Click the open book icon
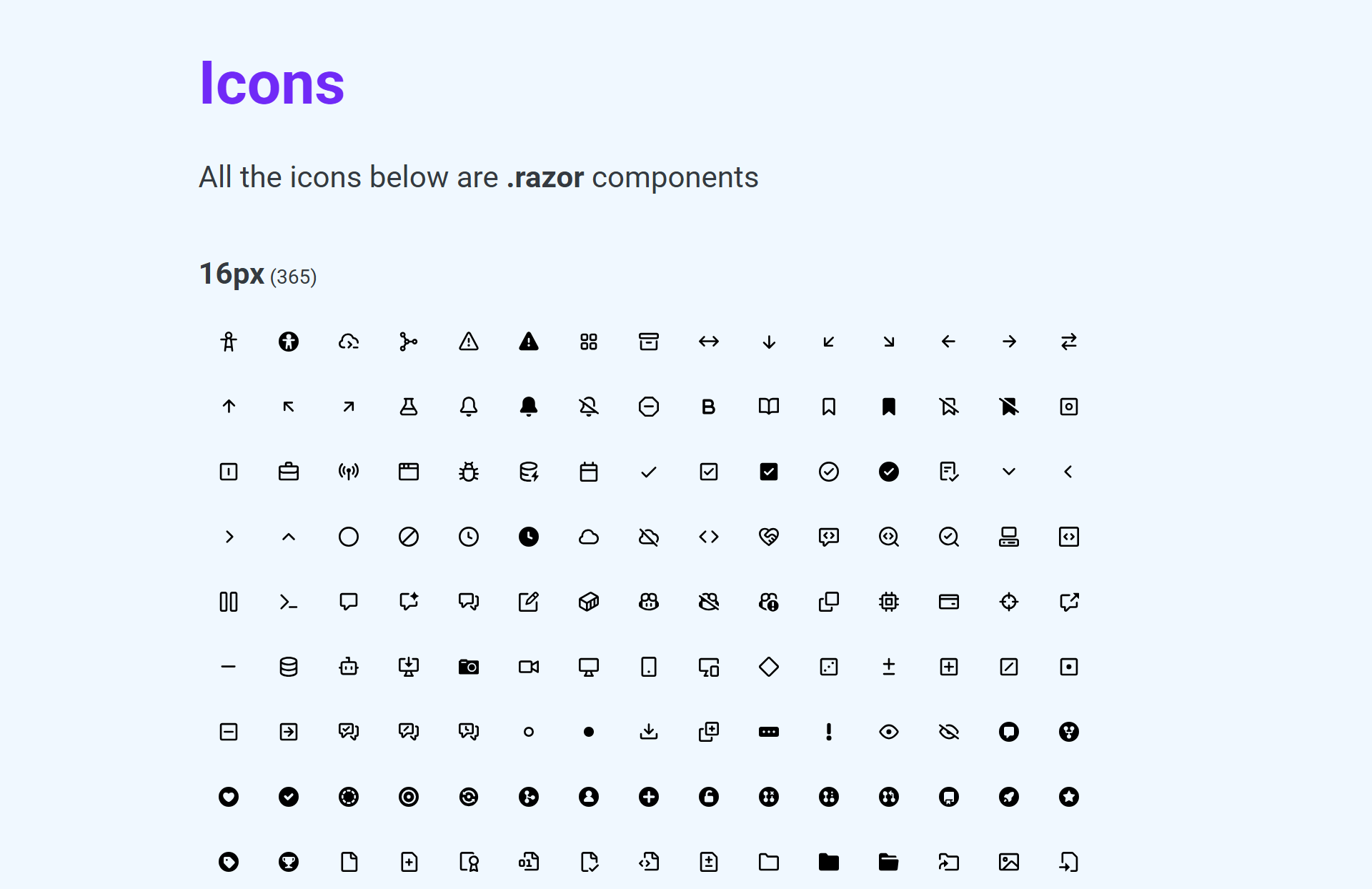Screen dimensions: 1372x889 (x=768, y=407)
